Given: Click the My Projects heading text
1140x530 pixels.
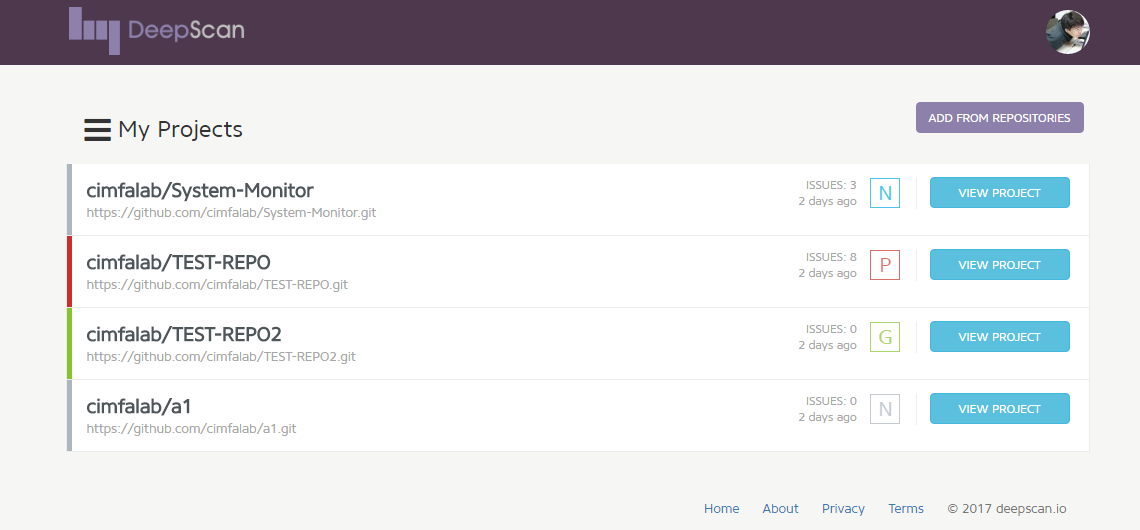Looking at the screenshot, I should (180, 130).
